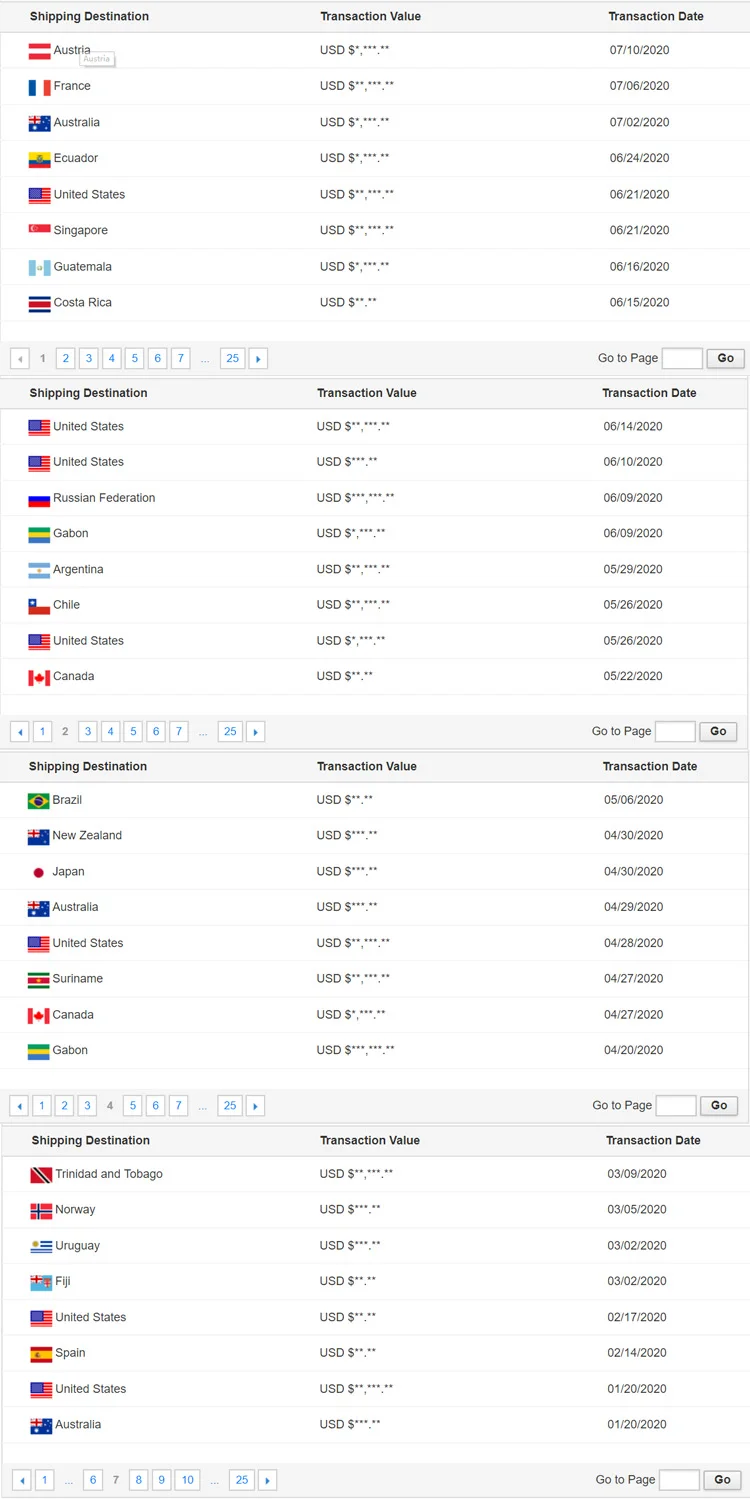Click the Singapore flag icon
The width and height of the screenshot is (750, 1499).
point(39,231)
